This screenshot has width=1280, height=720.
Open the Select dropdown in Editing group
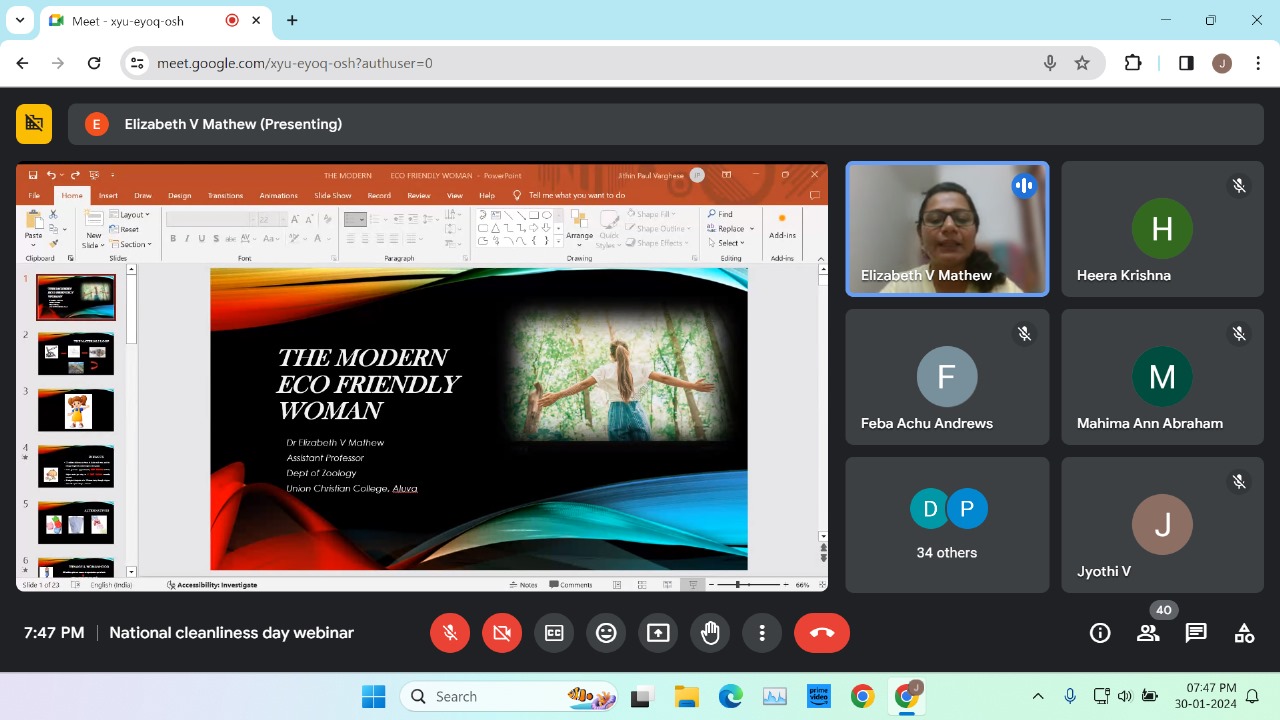pyautogui.click(x=726, y=243)
